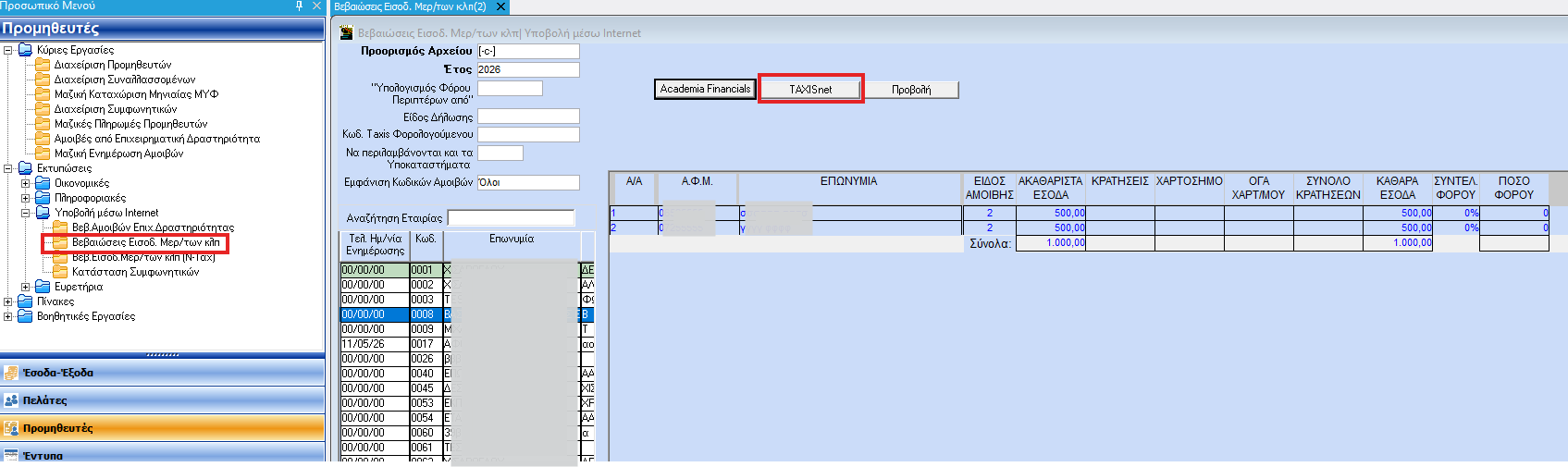
Task: Close the Προσωπικό Μενού panel
Action: click(316, 6)
